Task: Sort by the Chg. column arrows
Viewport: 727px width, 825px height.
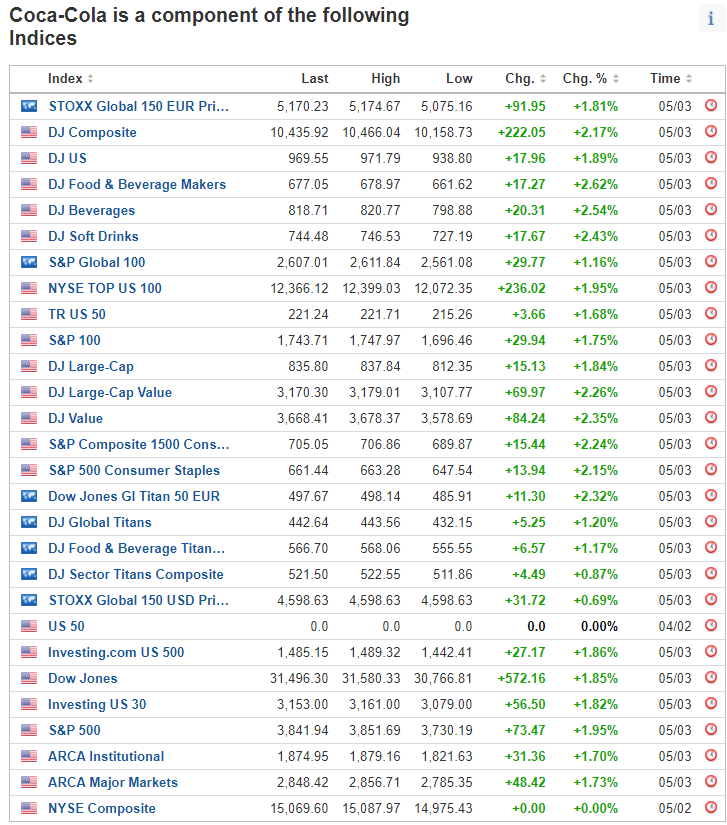Action: coord(526,79)
